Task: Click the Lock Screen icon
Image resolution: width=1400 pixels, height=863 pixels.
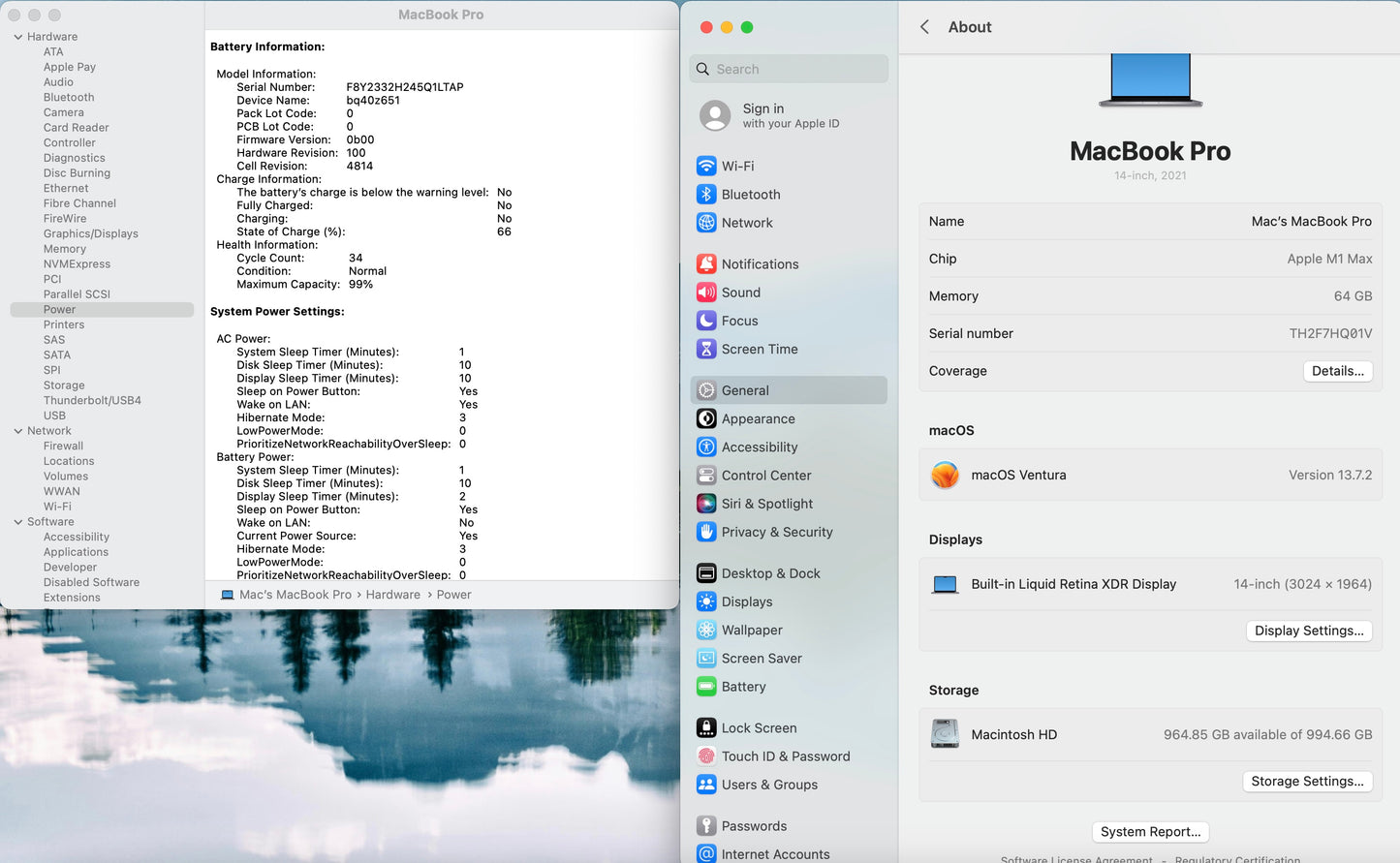Action: click(x=706, y=727)
